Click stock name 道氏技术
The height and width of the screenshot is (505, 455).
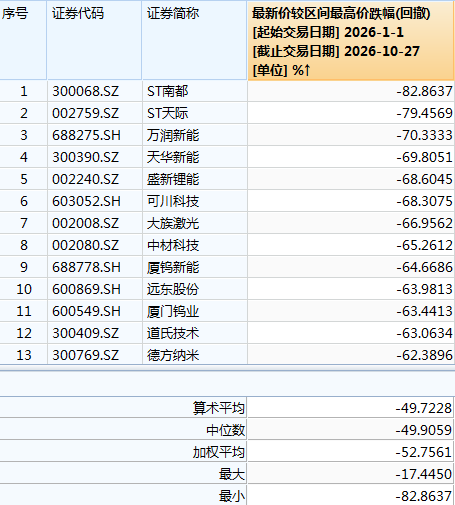173,333
